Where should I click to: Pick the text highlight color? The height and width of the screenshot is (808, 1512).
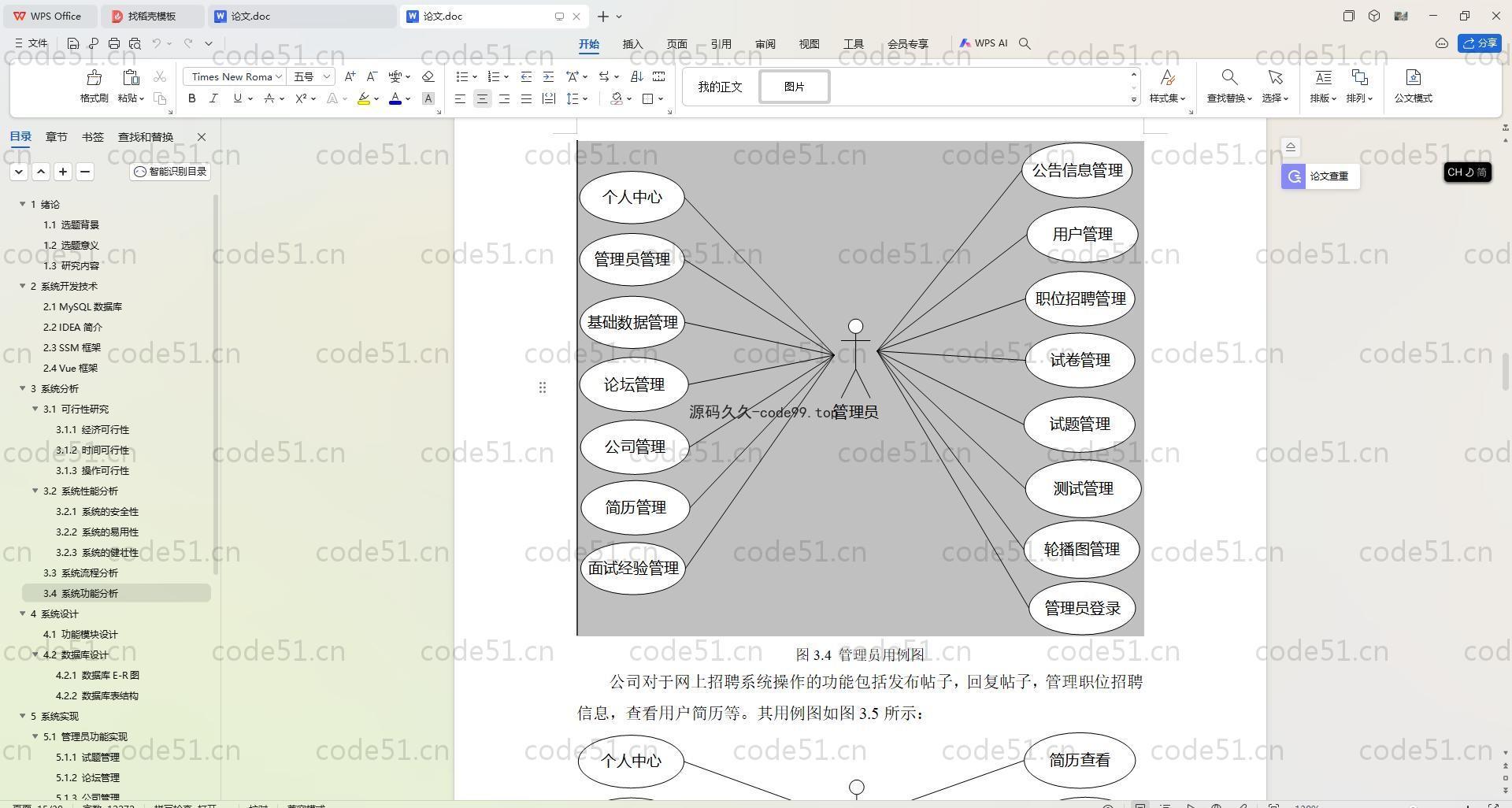(363, 98)
